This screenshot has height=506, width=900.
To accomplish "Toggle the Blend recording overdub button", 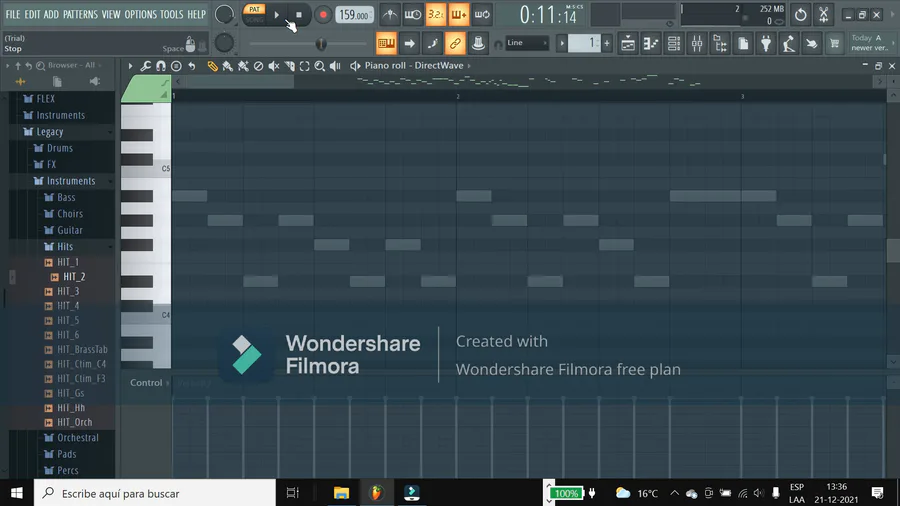I will (x=459, y=15).
